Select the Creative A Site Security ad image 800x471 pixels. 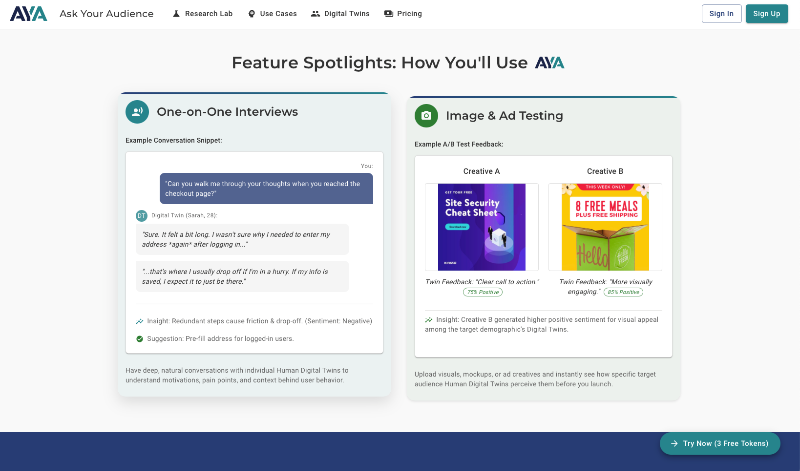click(x=481, y=227)
